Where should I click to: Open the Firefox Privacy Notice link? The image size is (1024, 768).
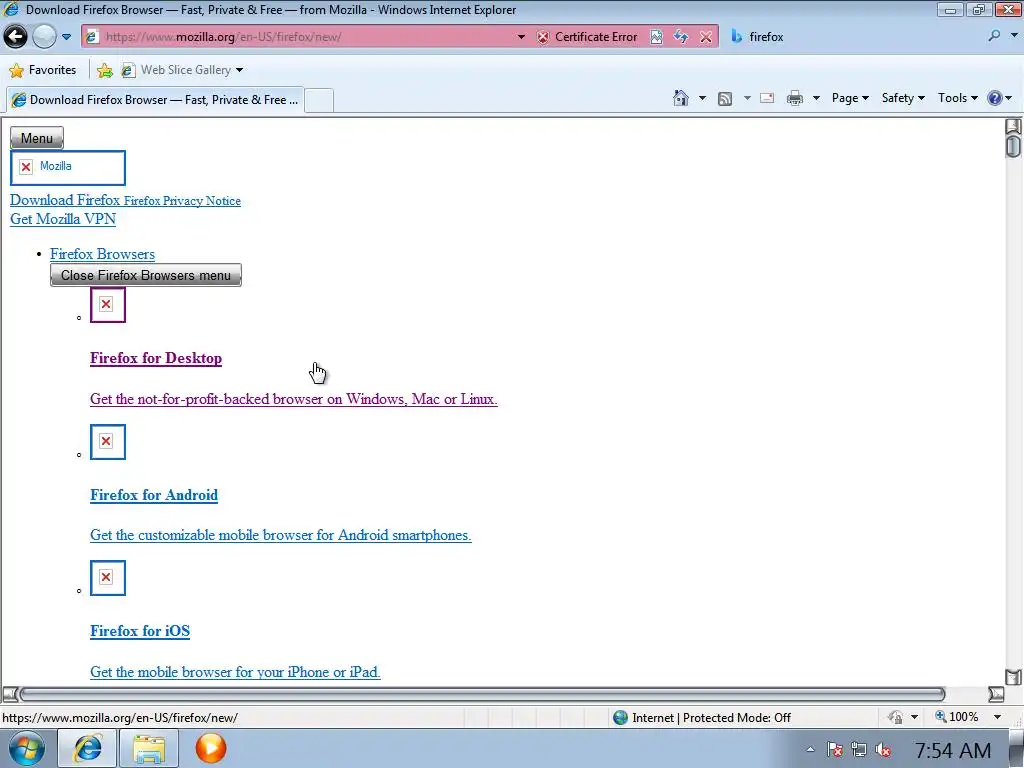[x=182, y=200]
